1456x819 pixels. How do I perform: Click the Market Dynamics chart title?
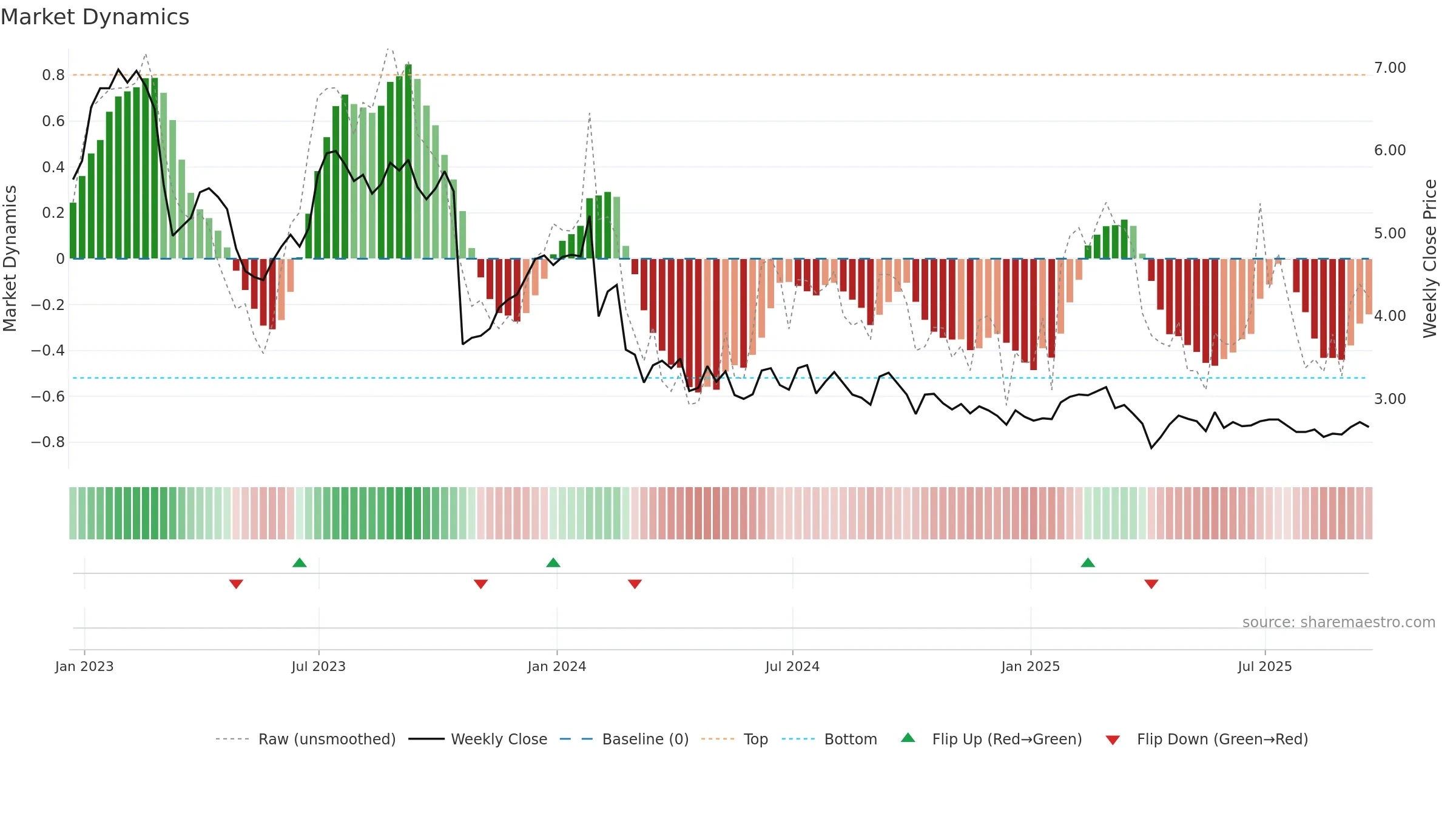(x=95, y=17)
